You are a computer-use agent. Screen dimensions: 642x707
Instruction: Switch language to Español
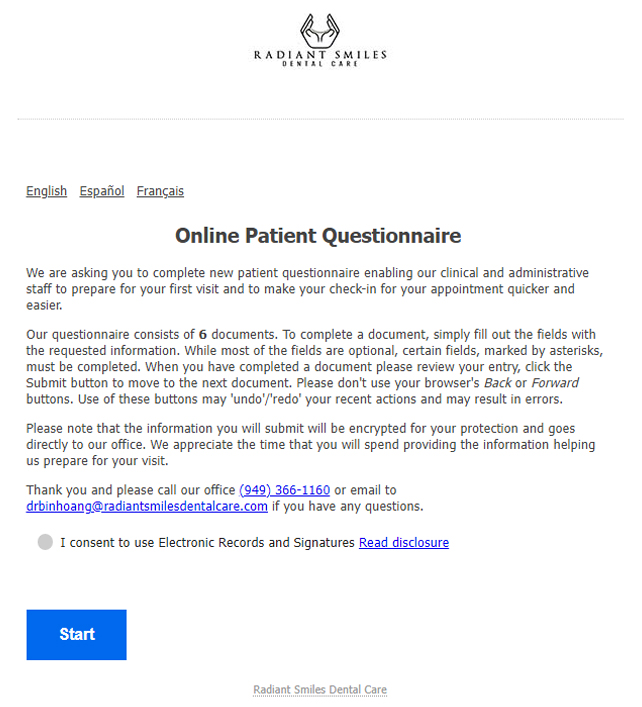(x=102, y=191)
